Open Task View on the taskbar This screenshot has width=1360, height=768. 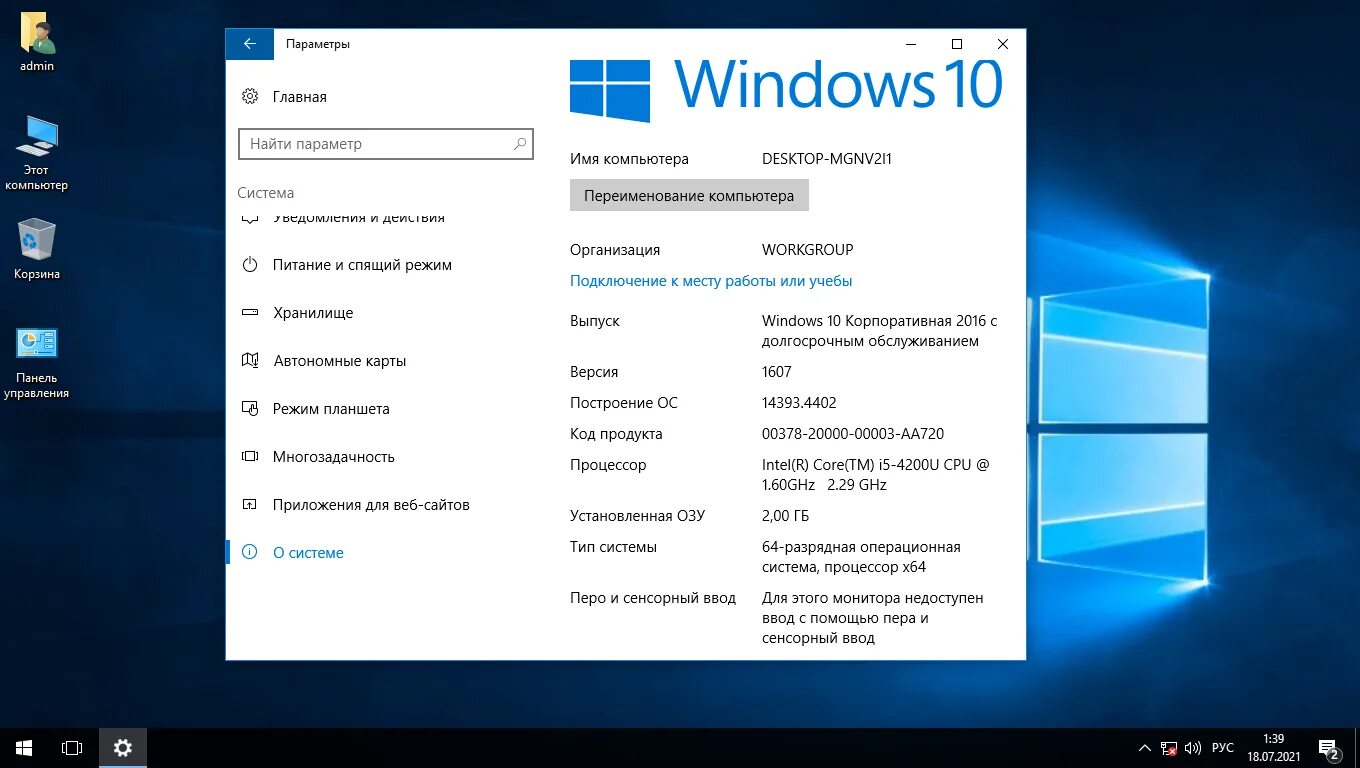72,748
